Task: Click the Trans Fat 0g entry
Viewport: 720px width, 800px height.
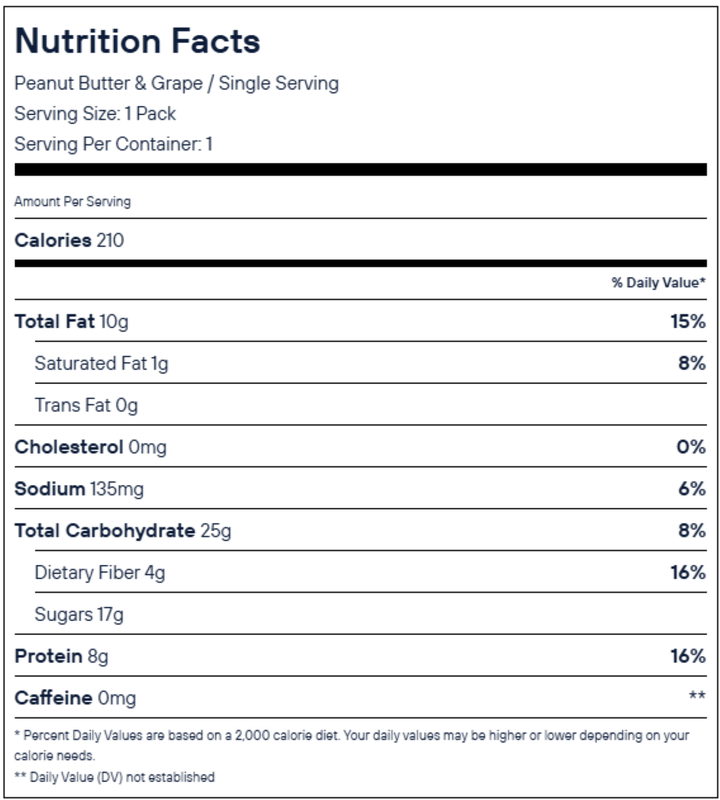Action: tap(85, 405)
